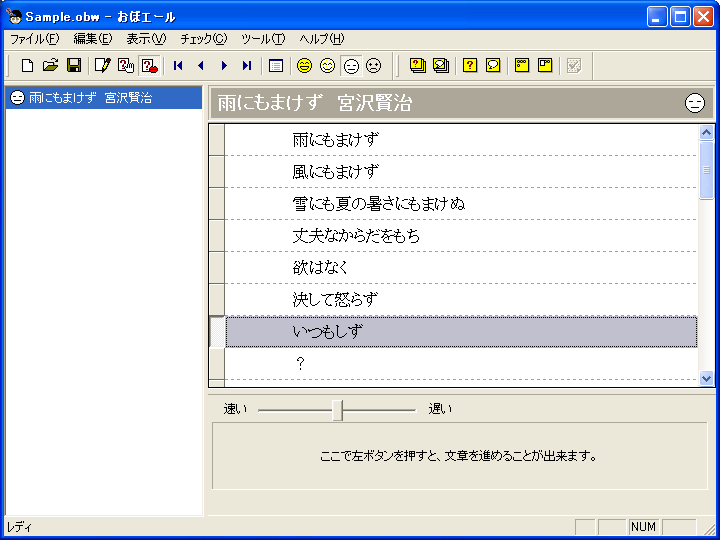Click the yellow card with two squares icon
Screen dimensions: 720x540
pos(545,66)
